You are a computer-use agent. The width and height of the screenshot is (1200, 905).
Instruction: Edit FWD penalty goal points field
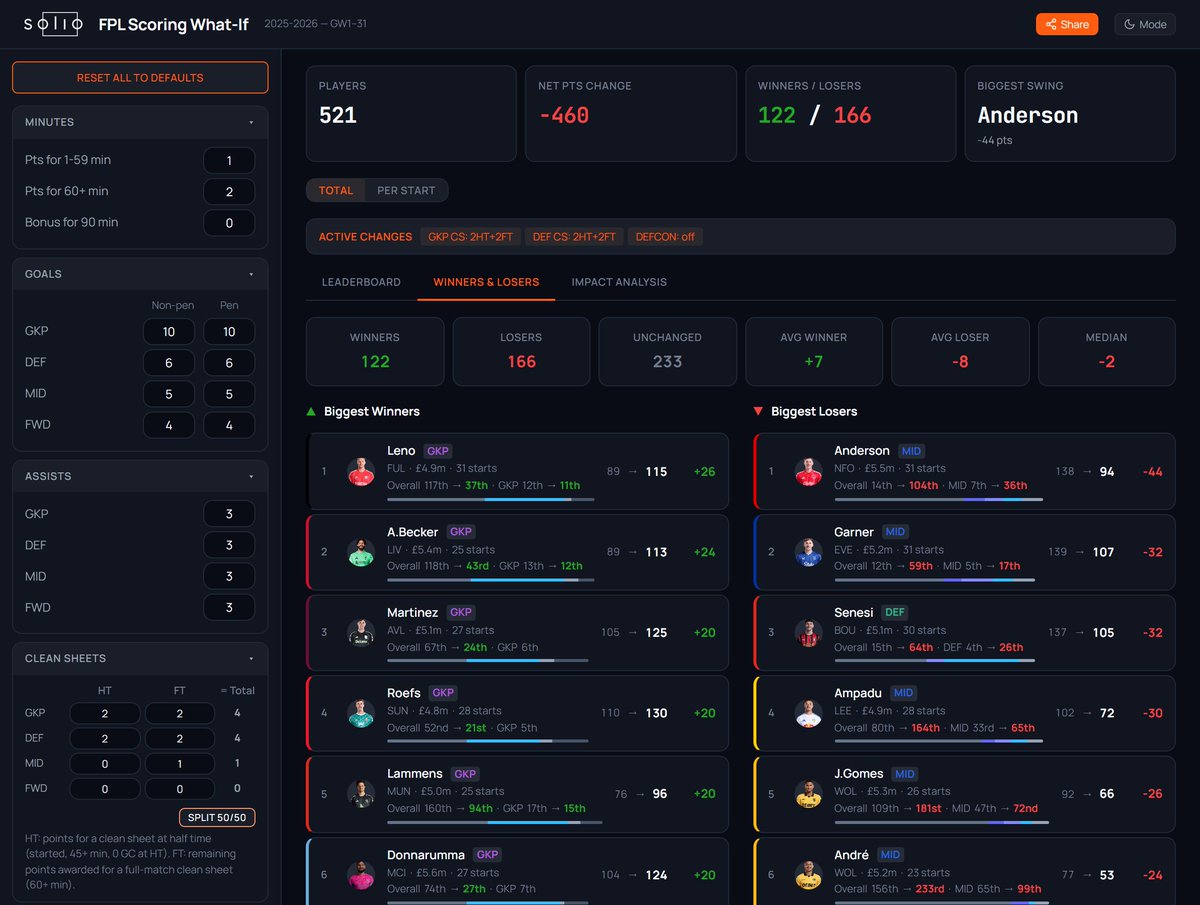(229, 425)
